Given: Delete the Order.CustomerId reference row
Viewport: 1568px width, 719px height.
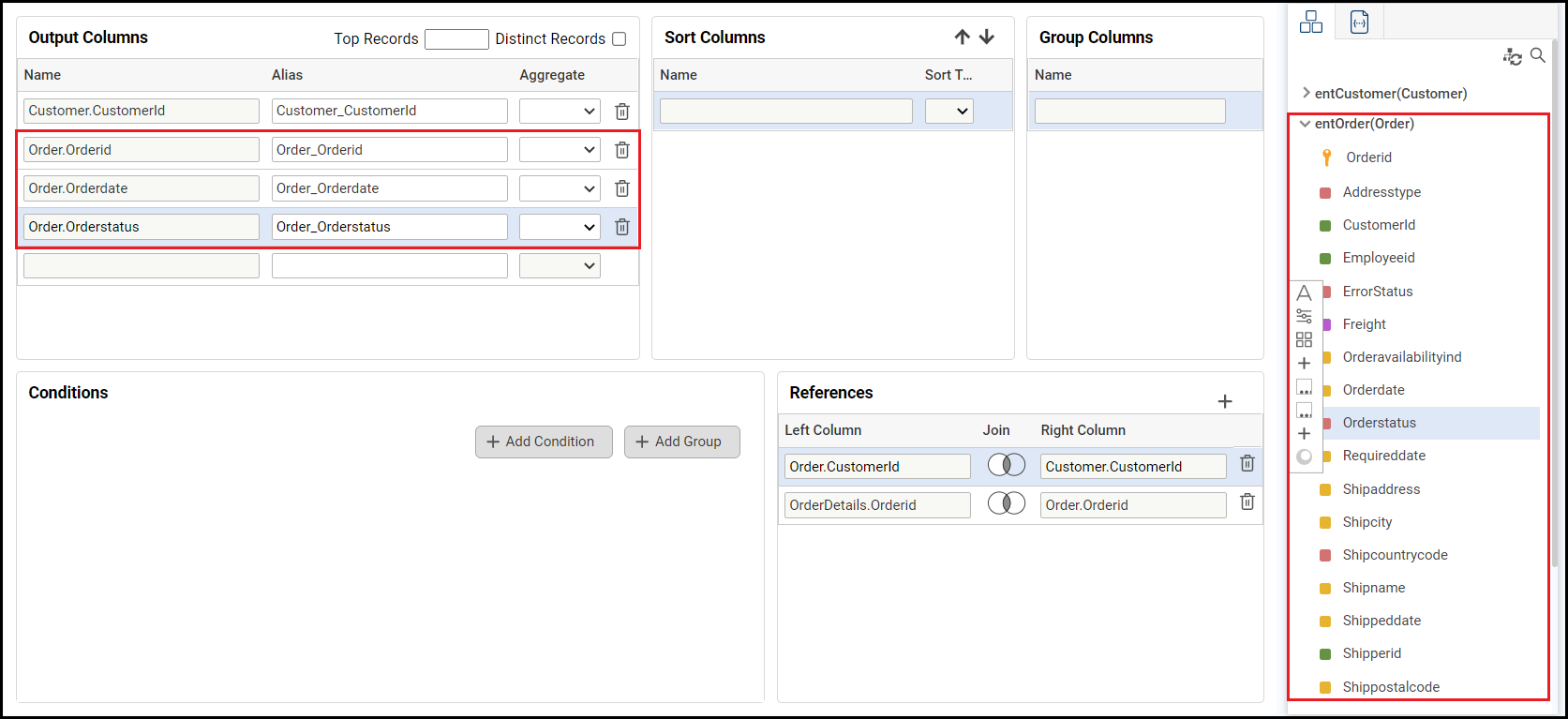Looking at the screenshot, I should tap(1247, 463).
